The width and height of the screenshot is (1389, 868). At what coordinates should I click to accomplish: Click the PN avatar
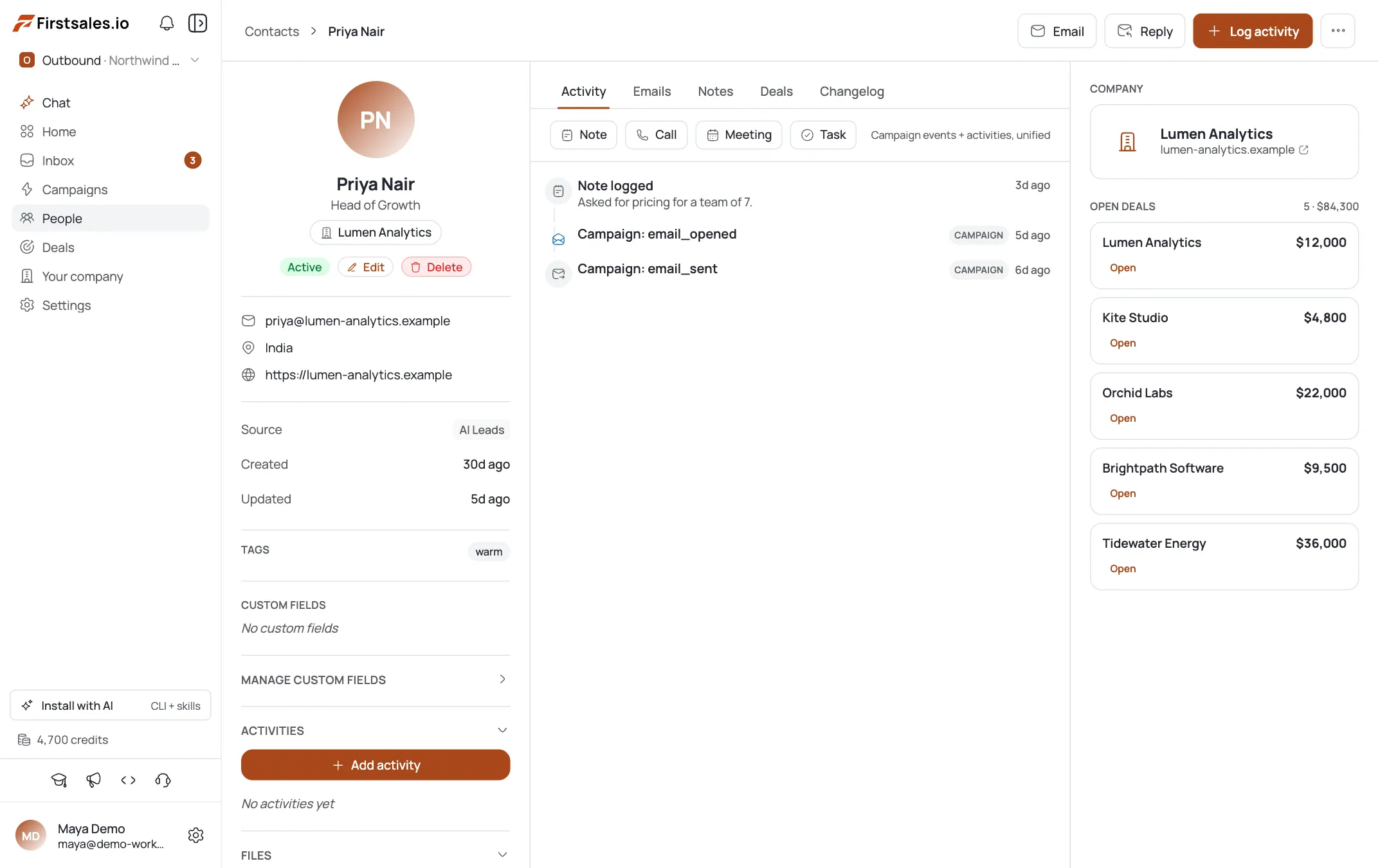(376, 120)
